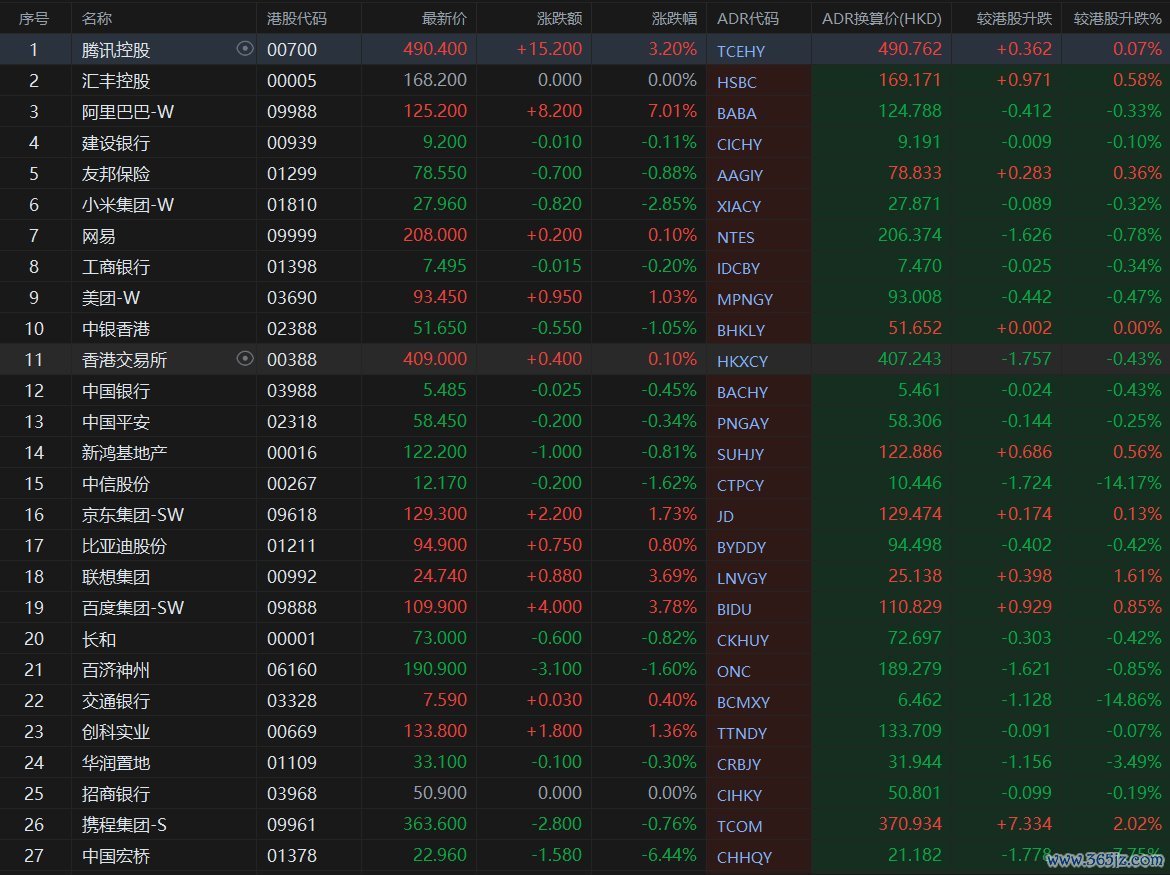Select 长和 stock name
This screenshot has width=1170, height=875.
98,639
